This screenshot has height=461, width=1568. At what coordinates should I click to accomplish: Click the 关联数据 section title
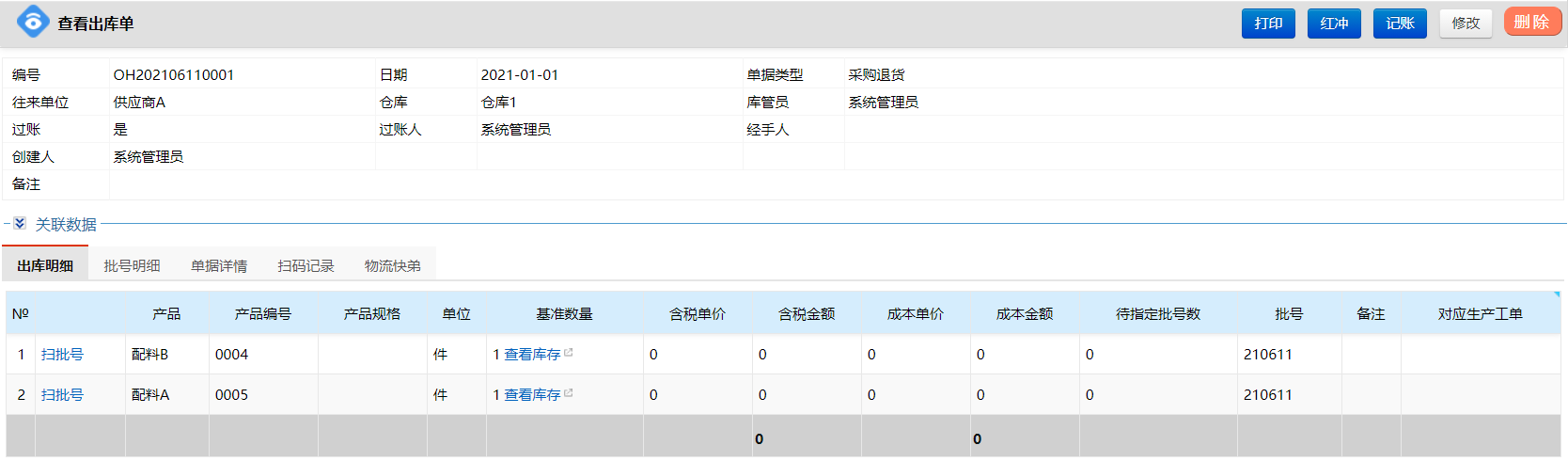tap(66, 224)
